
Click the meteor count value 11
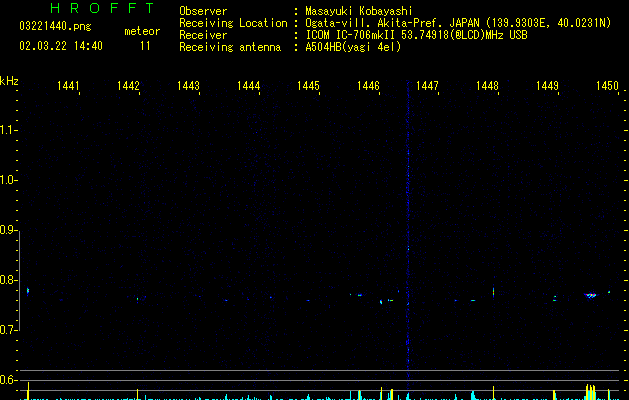pos(145,46)
